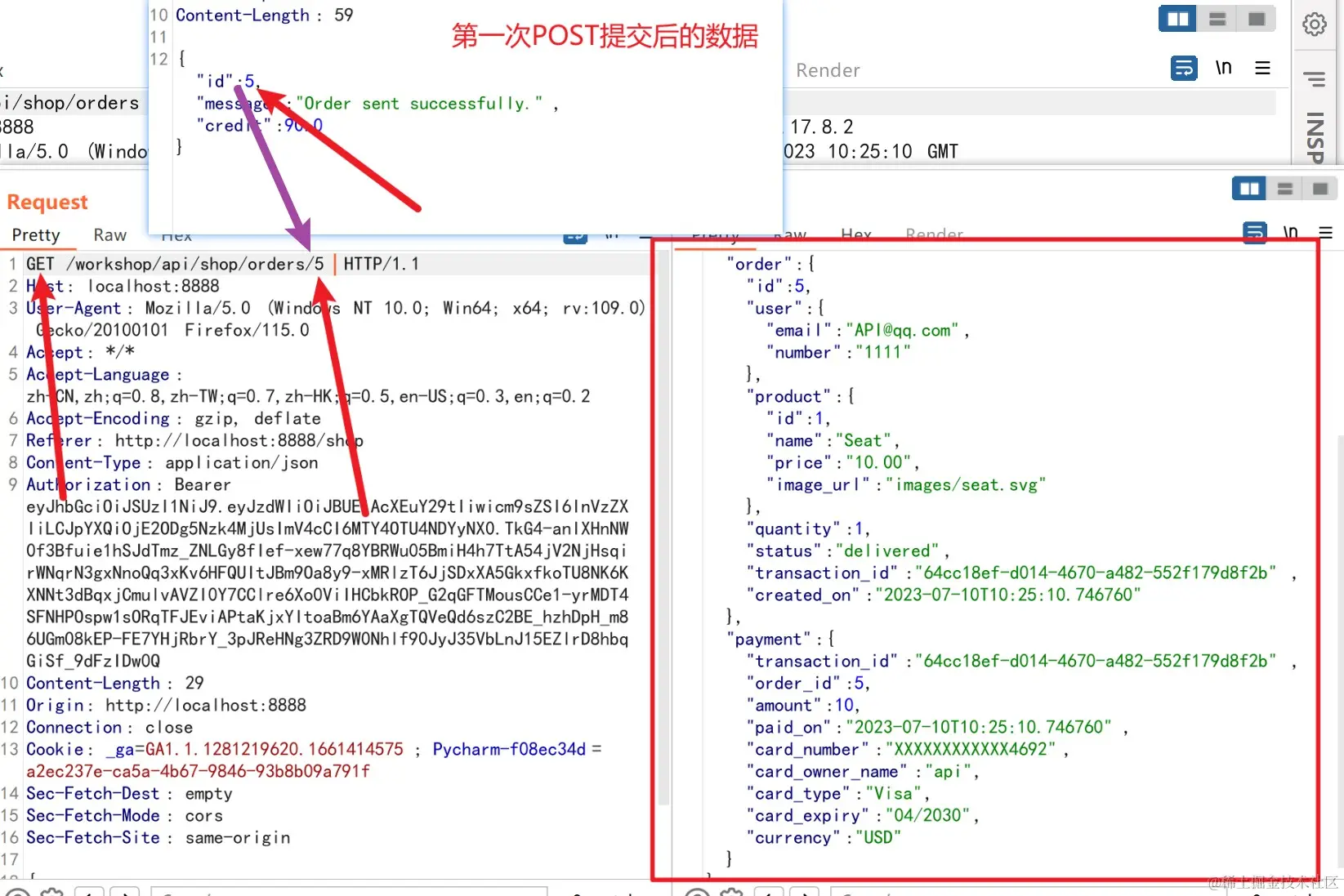Open Hex tab in lower response panel
This screenshot has height=896, width=1344.
tap(855, 234)
